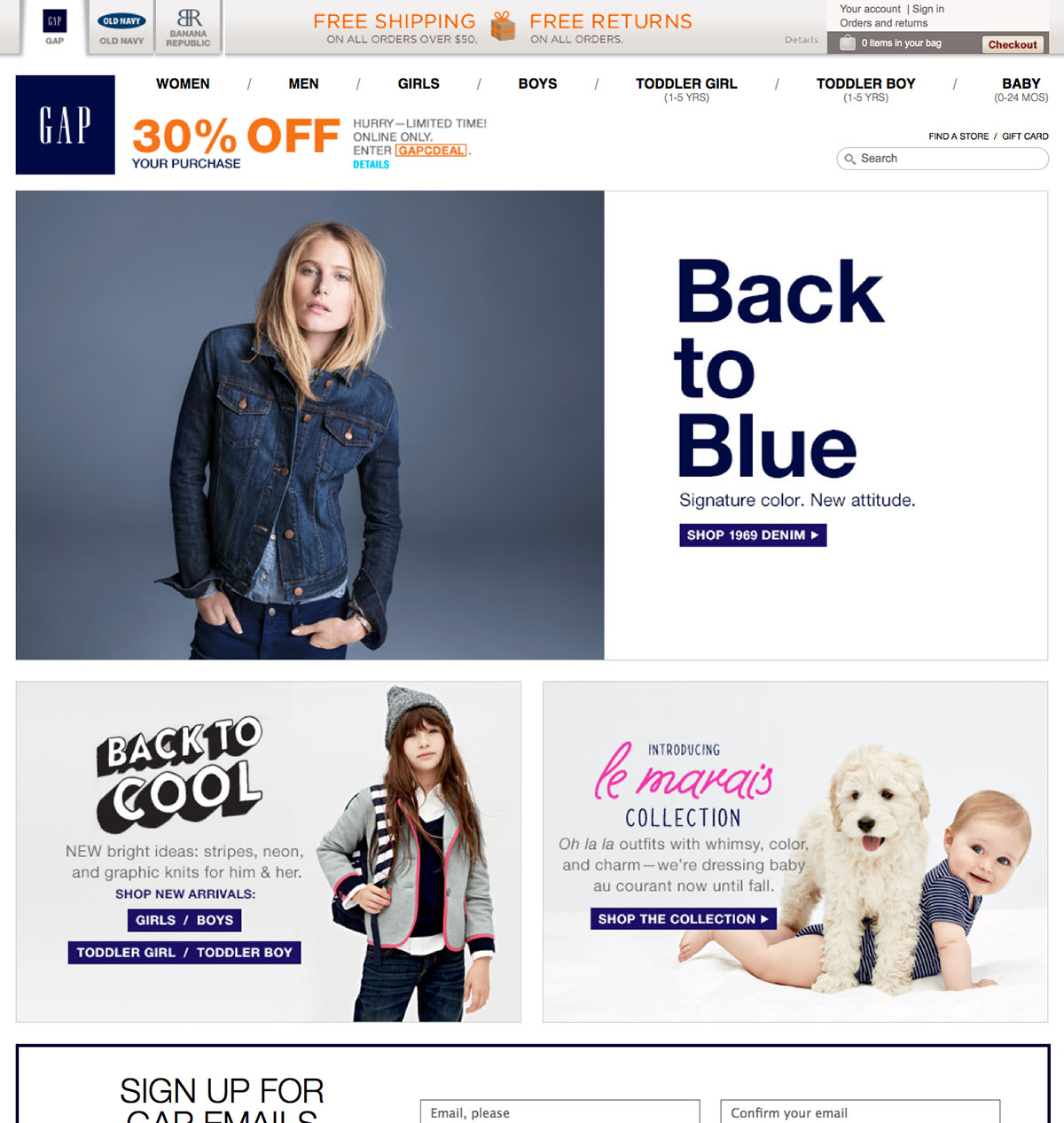This screenshot has height=1123, width=1064.
Task: Open Find a Store link
Action: click(x=958, y=136)
